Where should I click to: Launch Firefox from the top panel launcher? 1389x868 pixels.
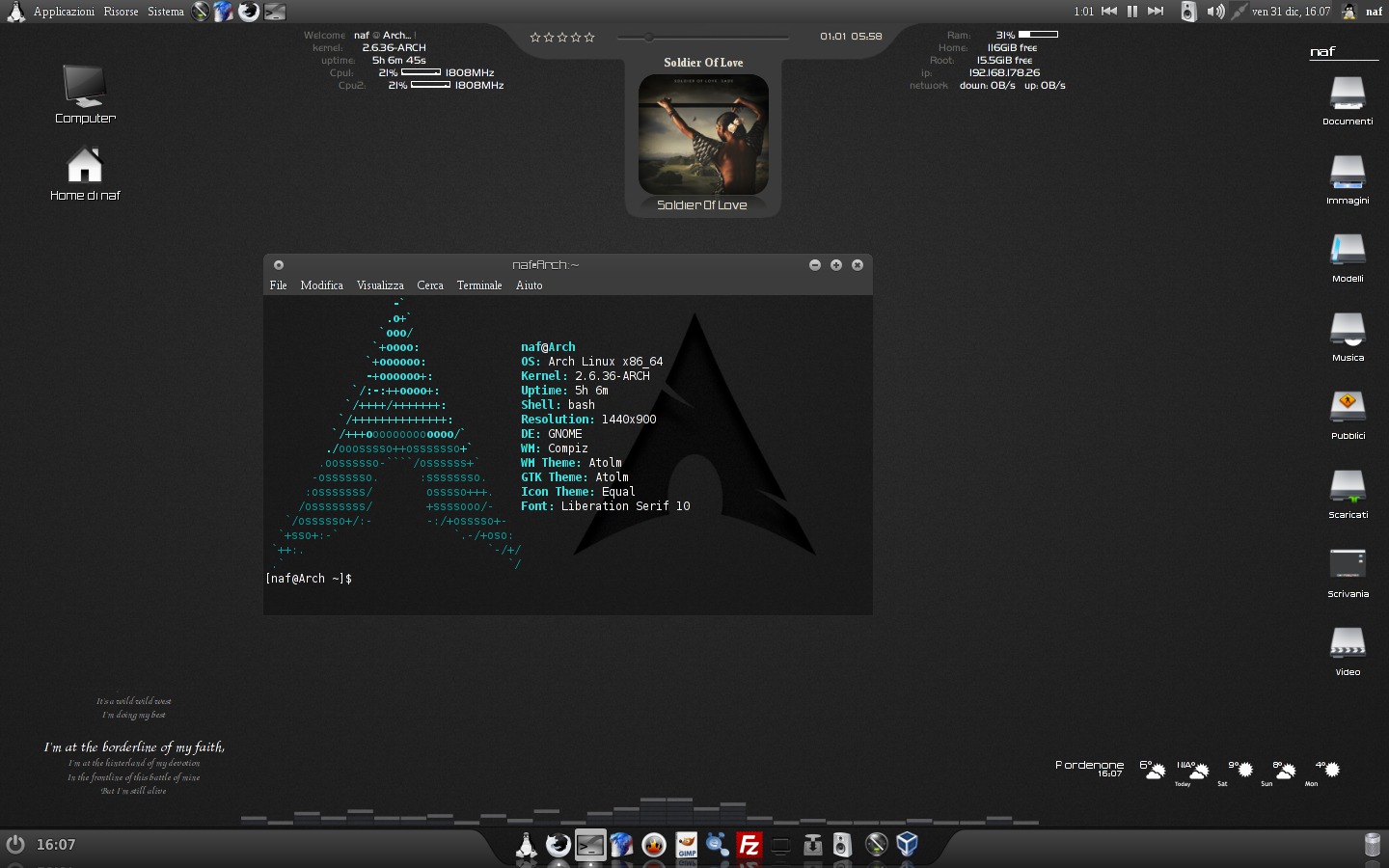tap(249, 12)
